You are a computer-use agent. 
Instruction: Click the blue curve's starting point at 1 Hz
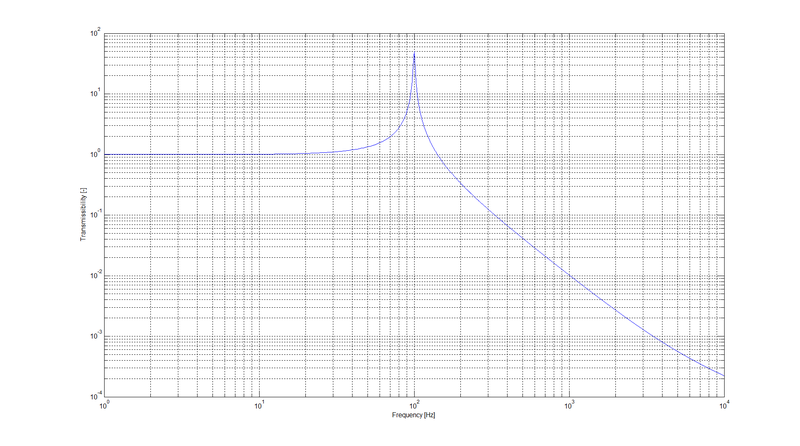(105, 154)
